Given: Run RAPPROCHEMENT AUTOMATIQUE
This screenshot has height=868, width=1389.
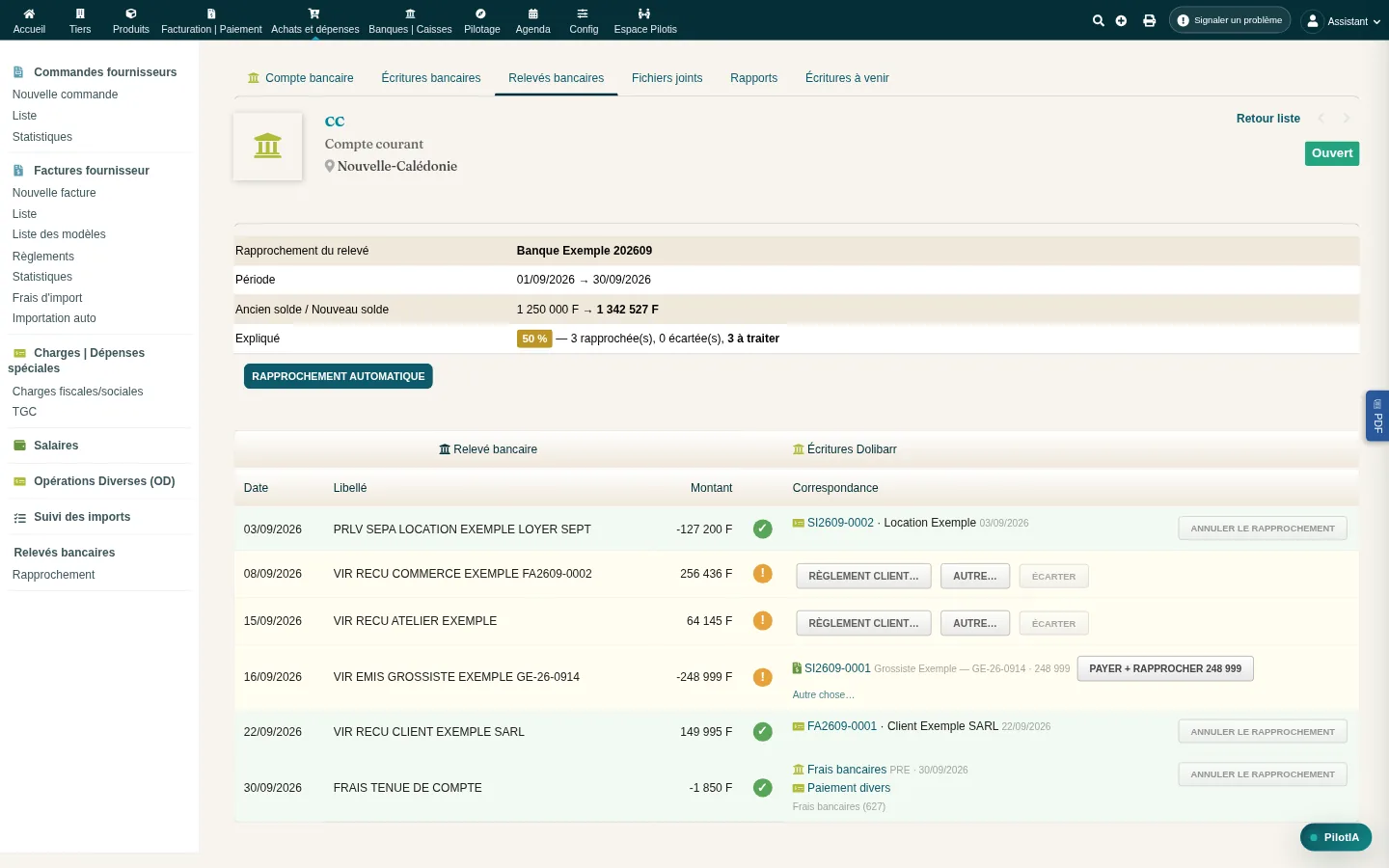Looking at the screenshot, I should (x=338, y=376).
